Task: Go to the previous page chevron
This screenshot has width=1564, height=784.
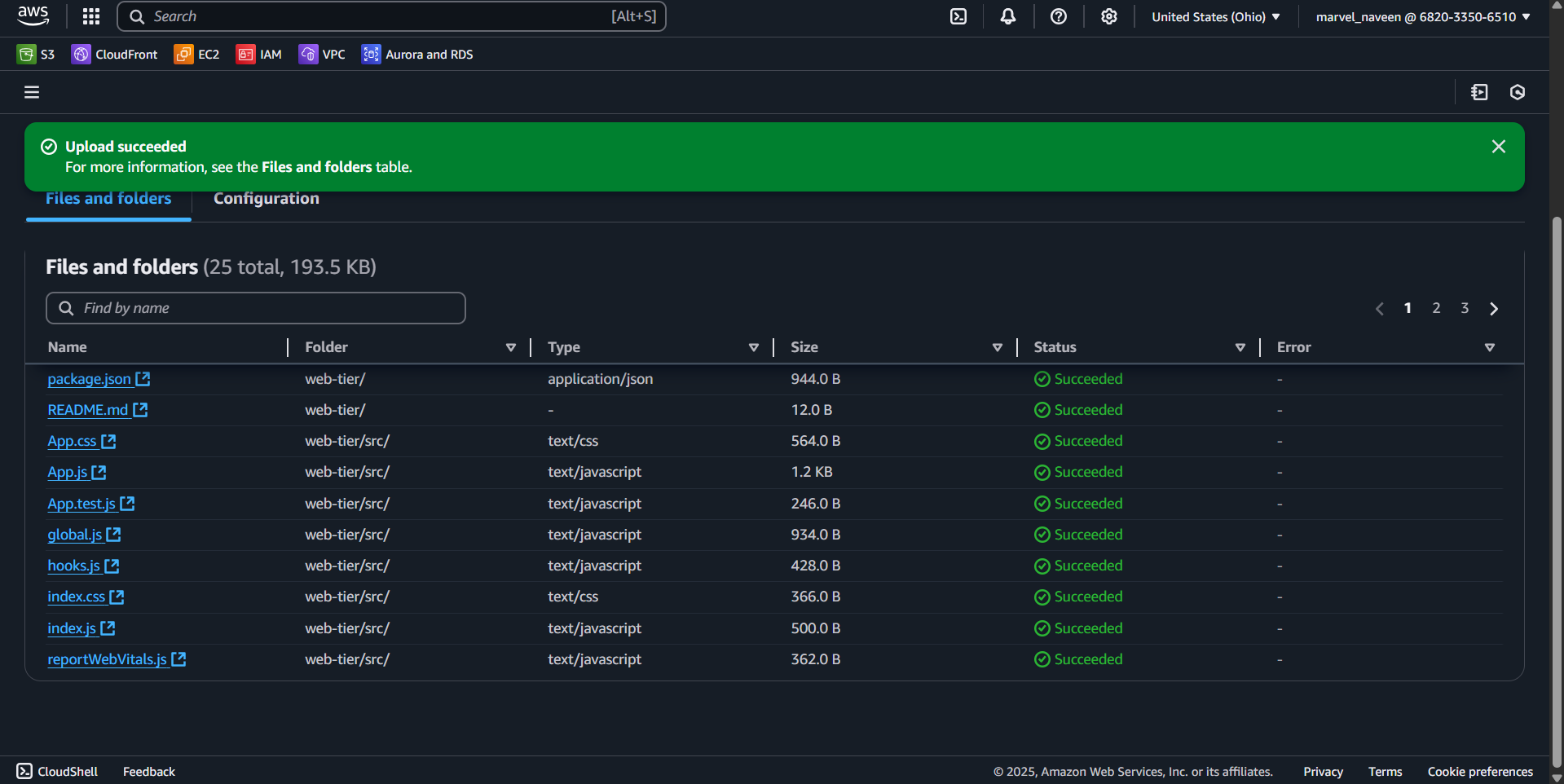Action: 1380,308
